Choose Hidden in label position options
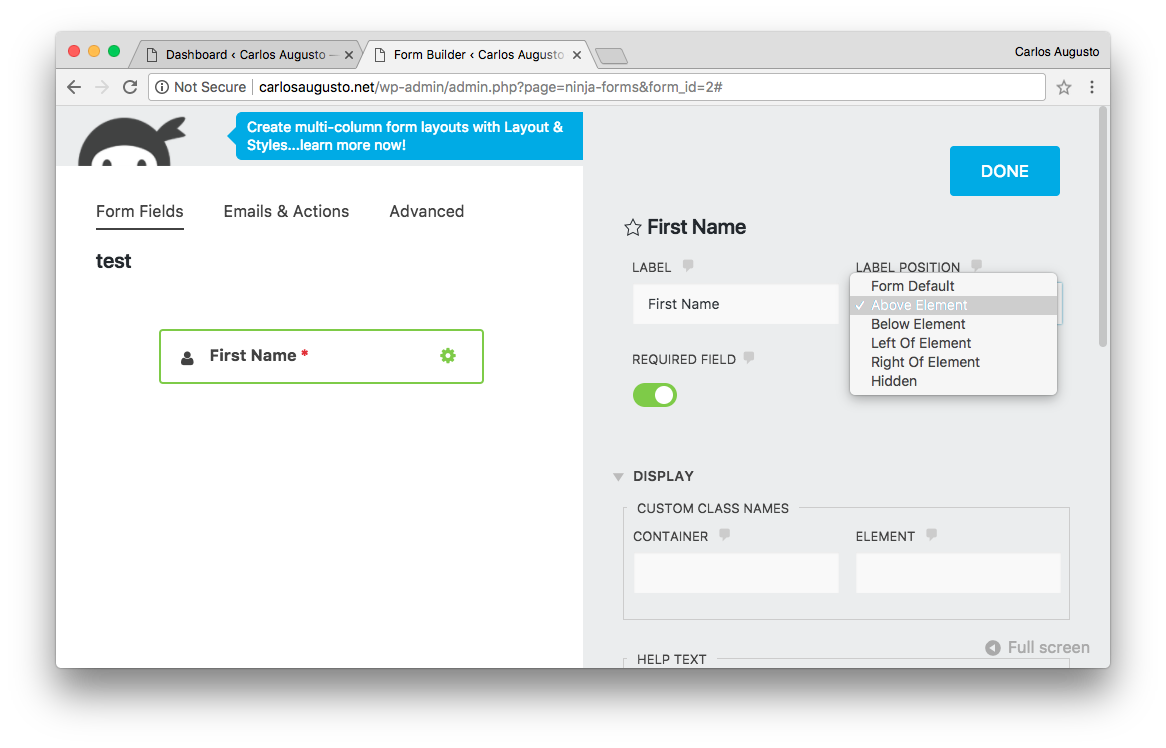1166x748 pixels. (894, 381)
